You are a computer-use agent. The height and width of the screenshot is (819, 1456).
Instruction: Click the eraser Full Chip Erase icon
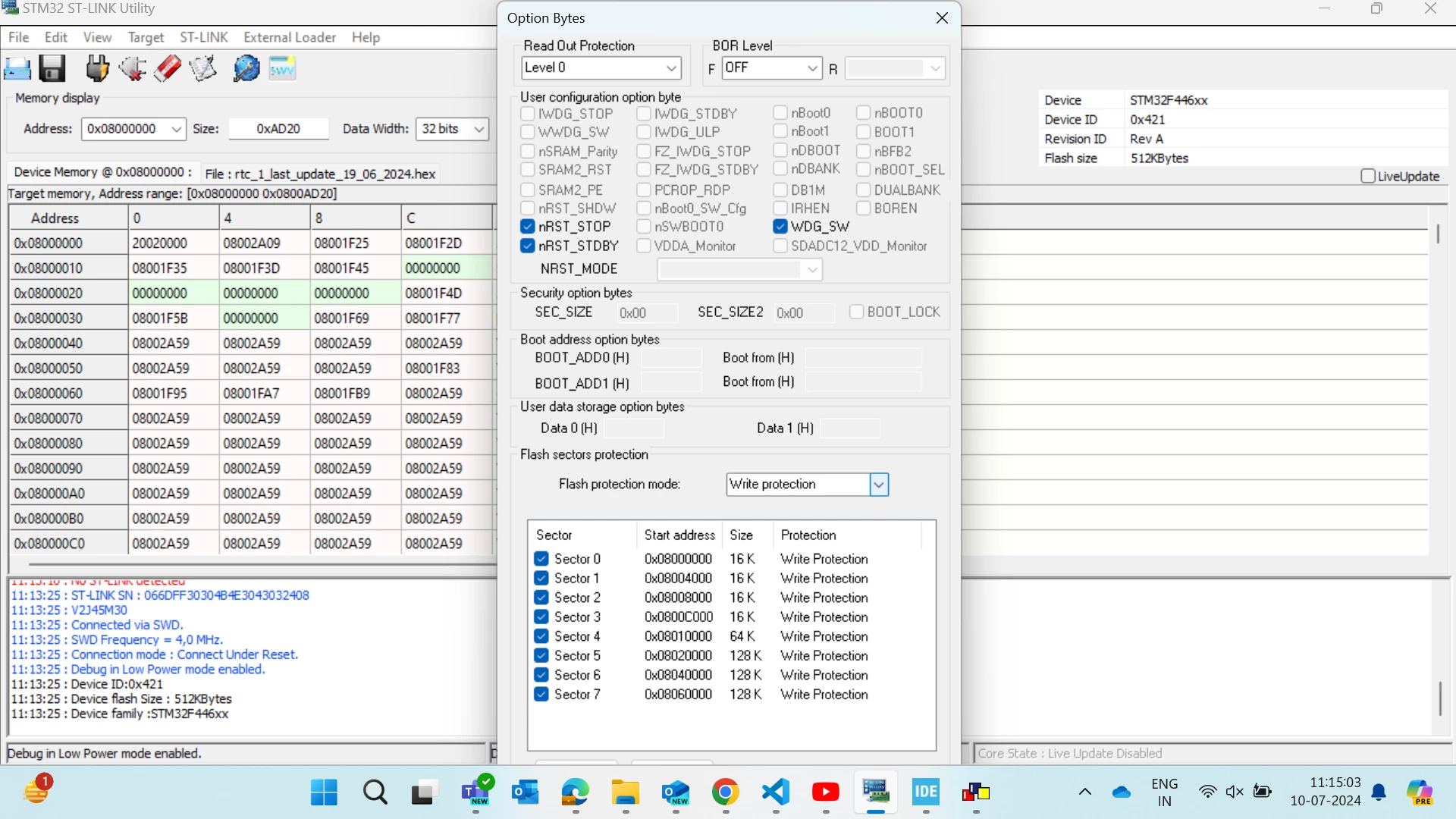tap(168, 69)
